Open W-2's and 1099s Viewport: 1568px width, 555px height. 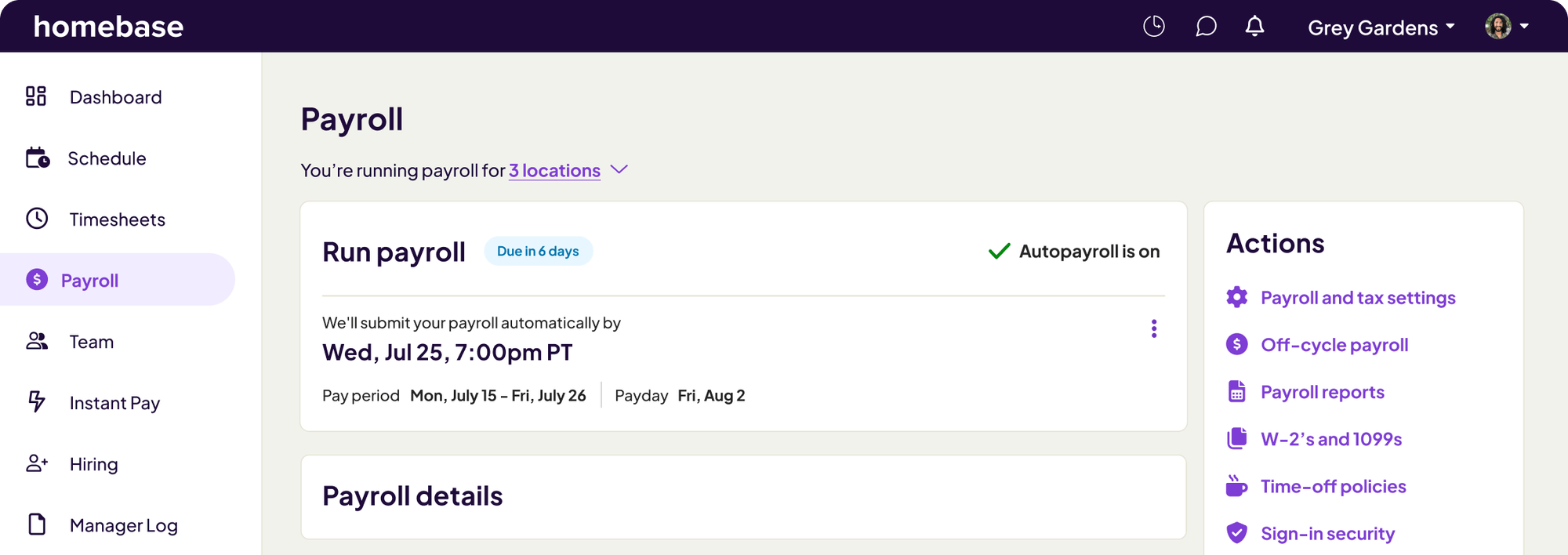[1331, 439]
